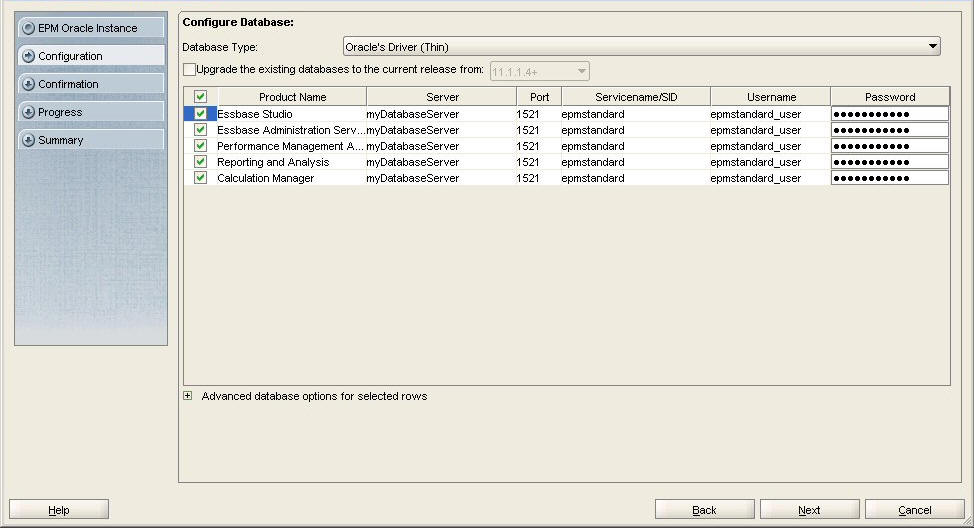Image resolution: width=974 pixels, height=528 pixels.
Task: Click myDatabaseServer in Reporting and Analysis row
Action: pos(441,162)
